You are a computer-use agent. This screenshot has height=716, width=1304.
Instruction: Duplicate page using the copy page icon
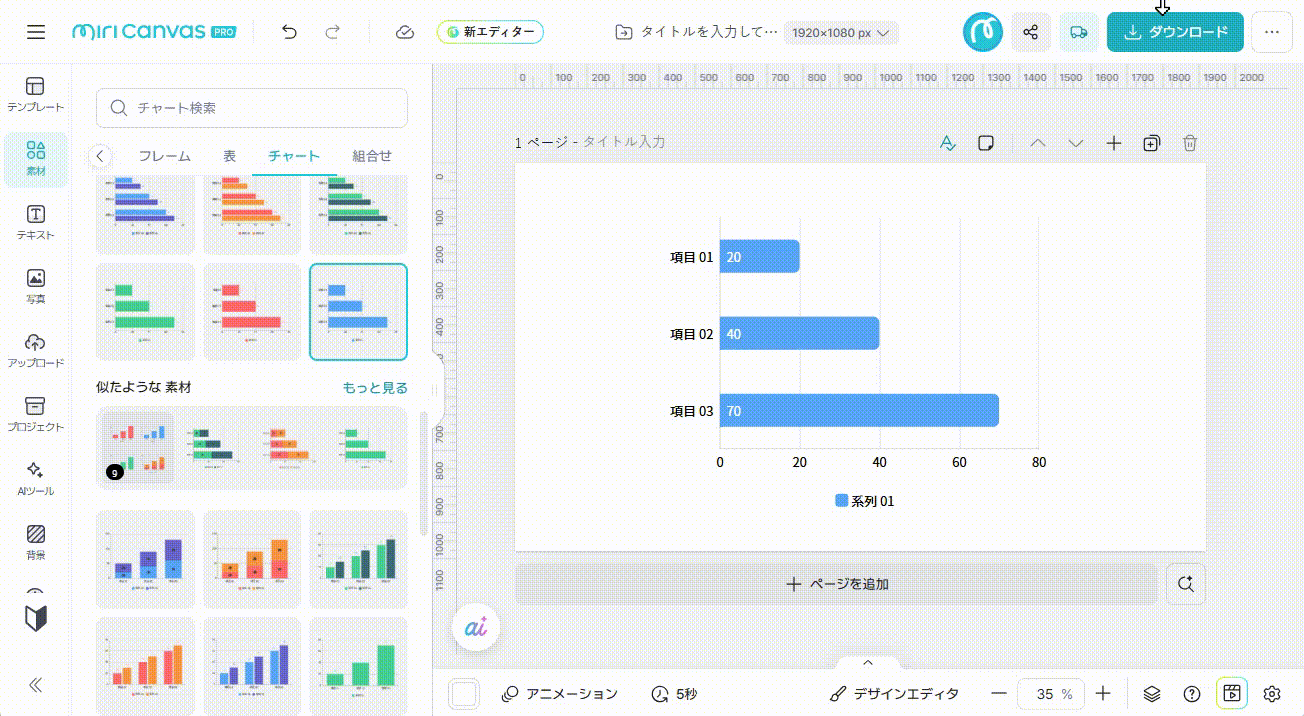pos(1151,143)
